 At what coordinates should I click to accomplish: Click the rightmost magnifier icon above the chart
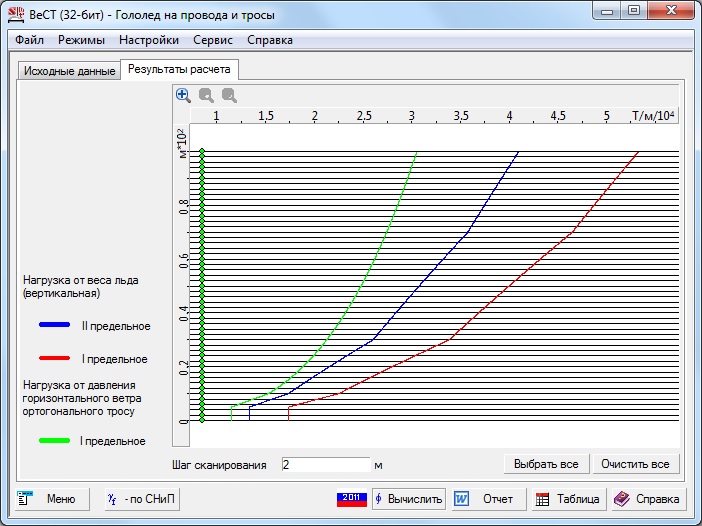pyautogui.click(x=229, y=95)
